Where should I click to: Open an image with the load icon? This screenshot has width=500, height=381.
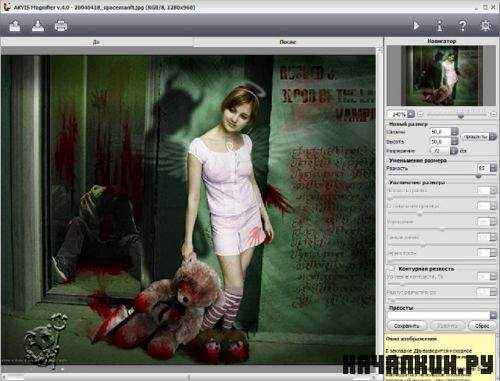pos(15,25)
